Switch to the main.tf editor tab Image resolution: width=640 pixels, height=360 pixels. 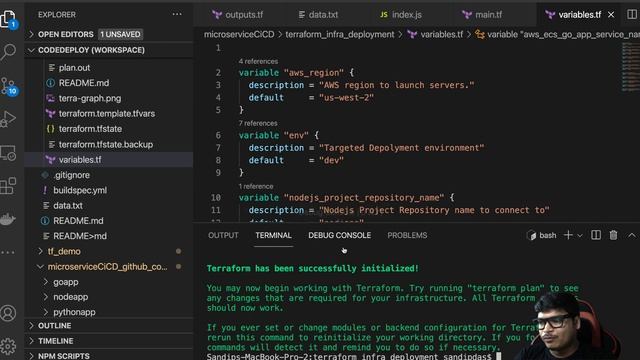pyautogui.click(x=482, y=15)
